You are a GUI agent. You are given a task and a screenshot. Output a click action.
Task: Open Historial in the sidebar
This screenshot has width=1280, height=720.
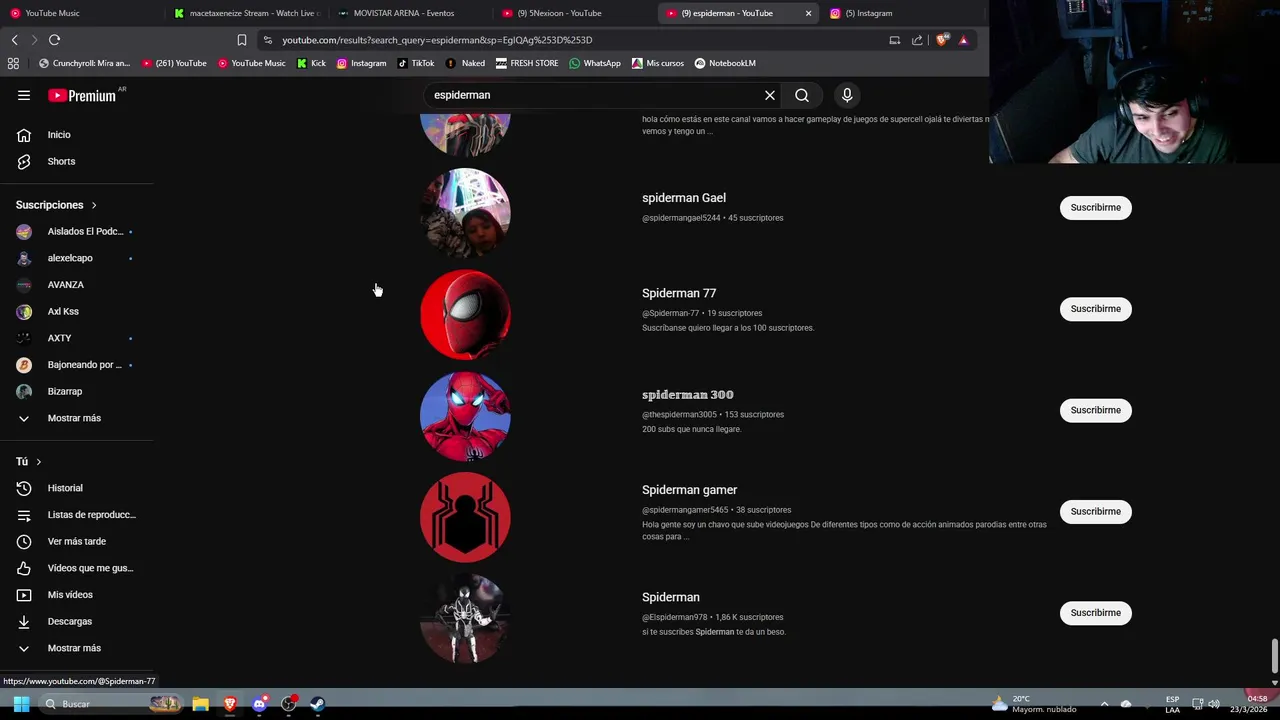click(x=65, y=488)
